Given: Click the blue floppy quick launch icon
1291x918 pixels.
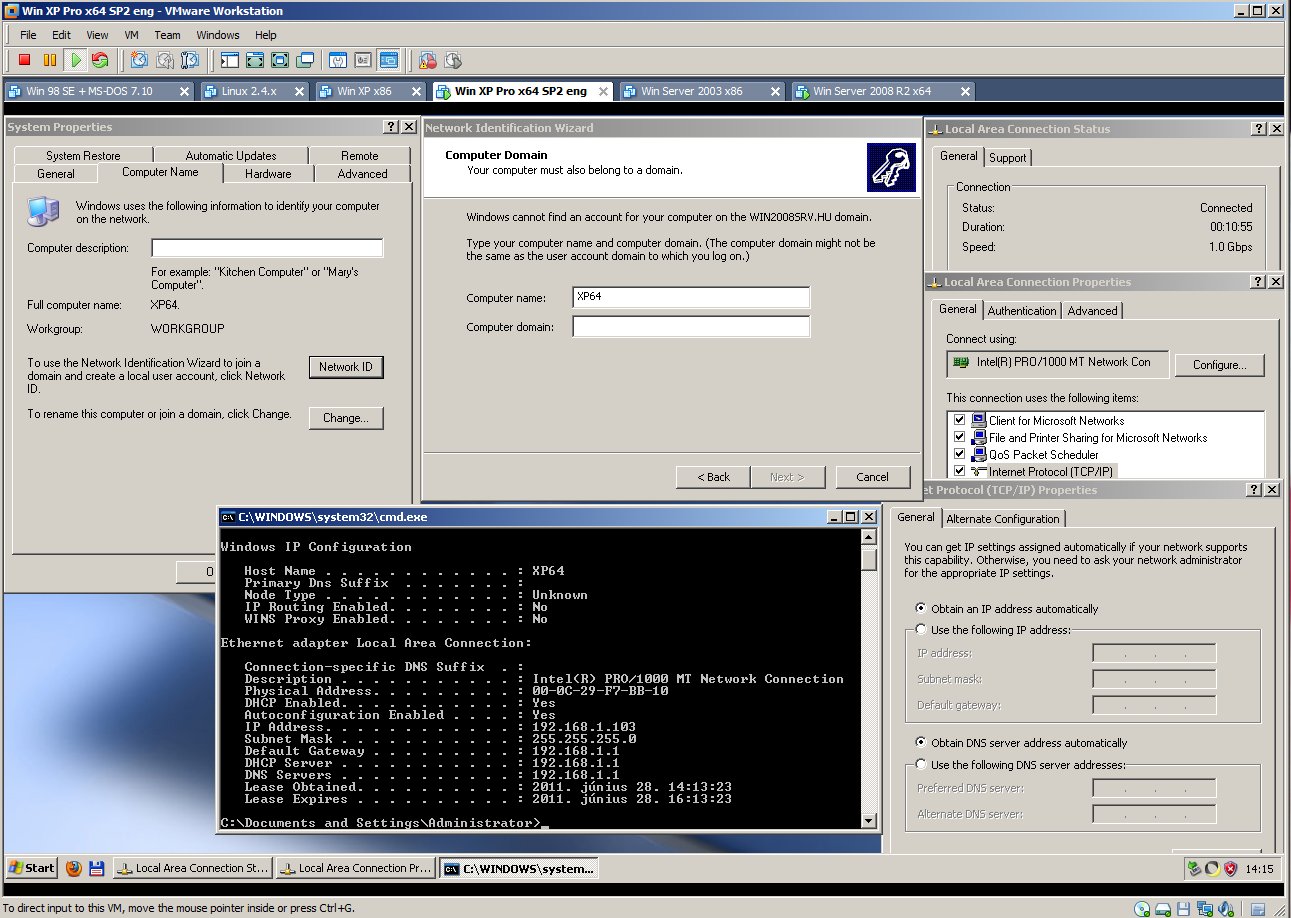Looking at the screenshot, I should point(96,868).
